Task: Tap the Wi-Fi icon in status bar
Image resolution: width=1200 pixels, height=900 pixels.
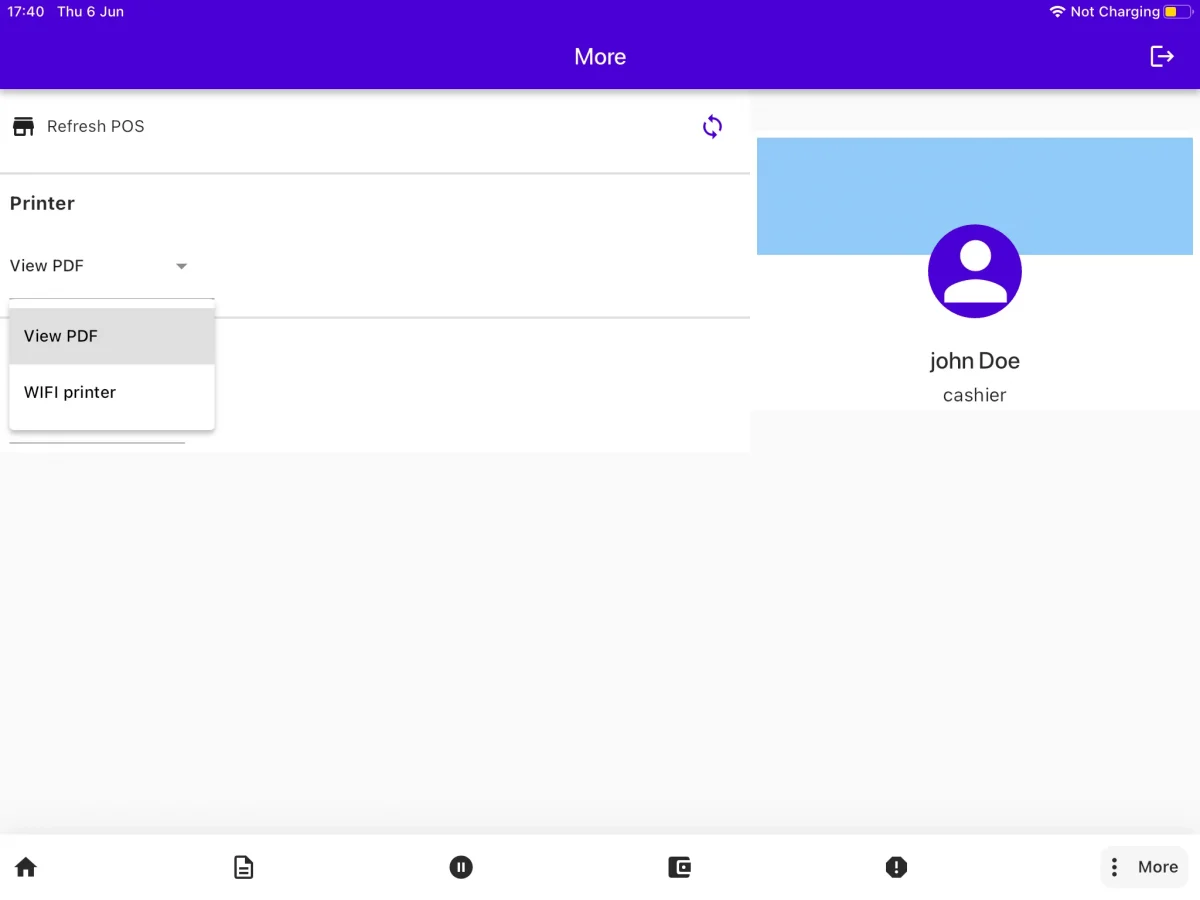Action: (1055, 12)
